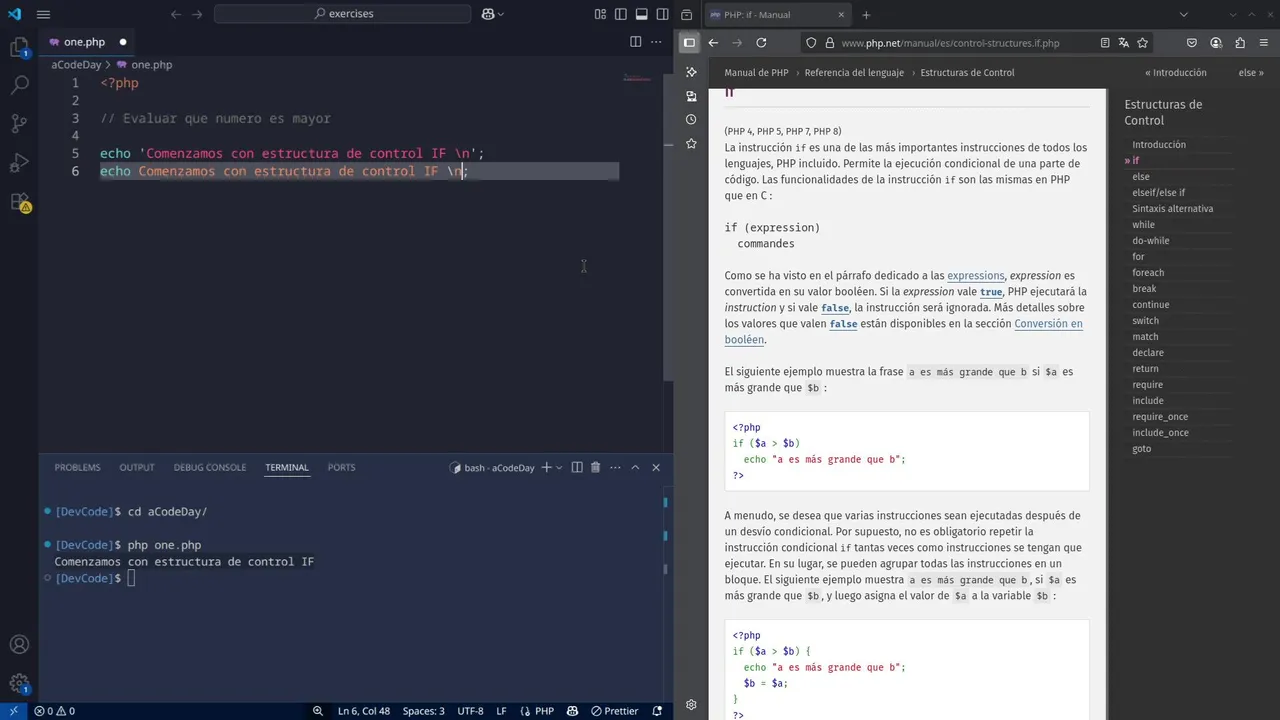Open the Source Control view
1280x720 pixels.
[x=19, y=124]
